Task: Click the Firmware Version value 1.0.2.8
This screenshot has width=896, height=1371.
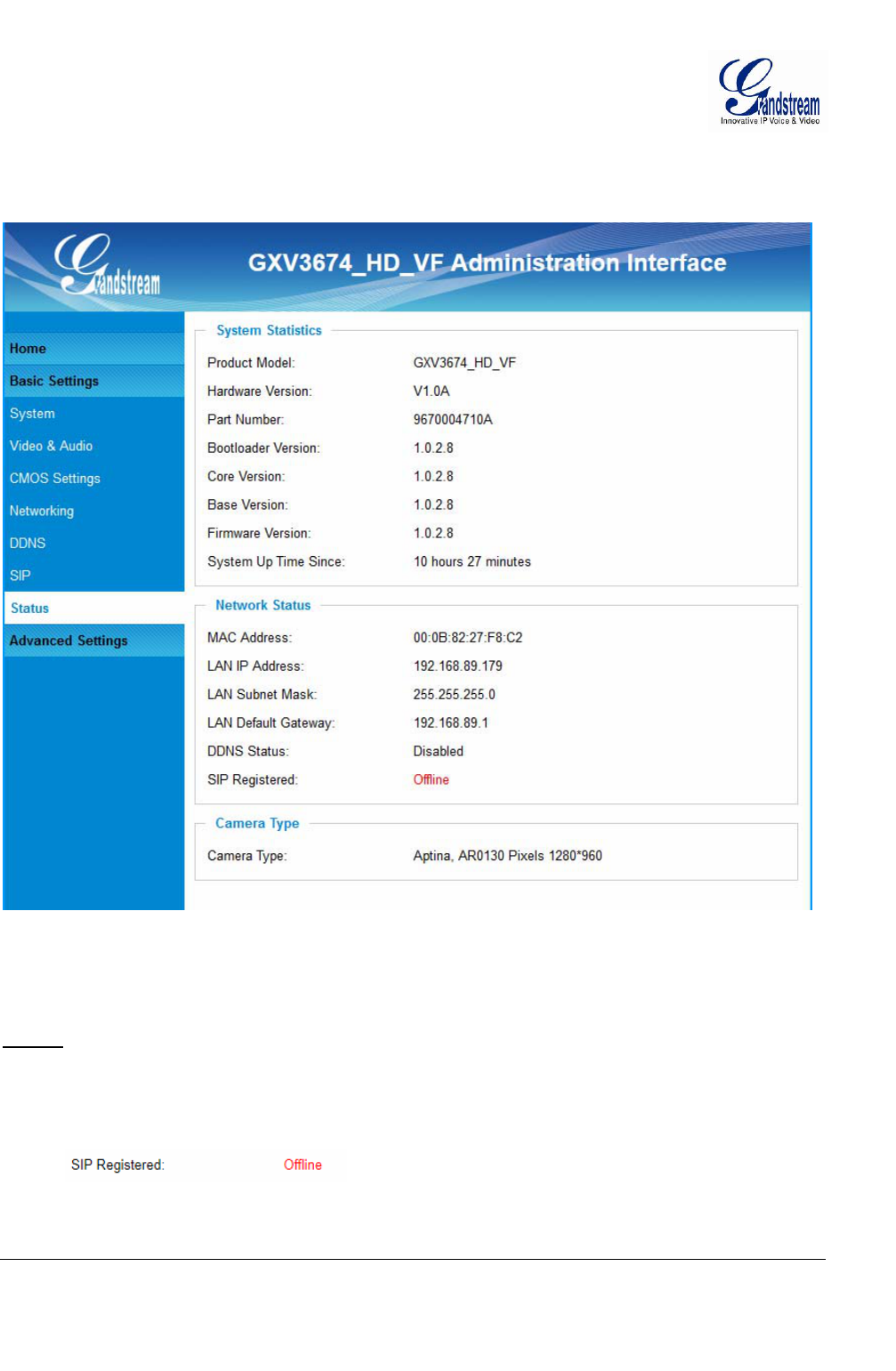Action: coord(433,534)
